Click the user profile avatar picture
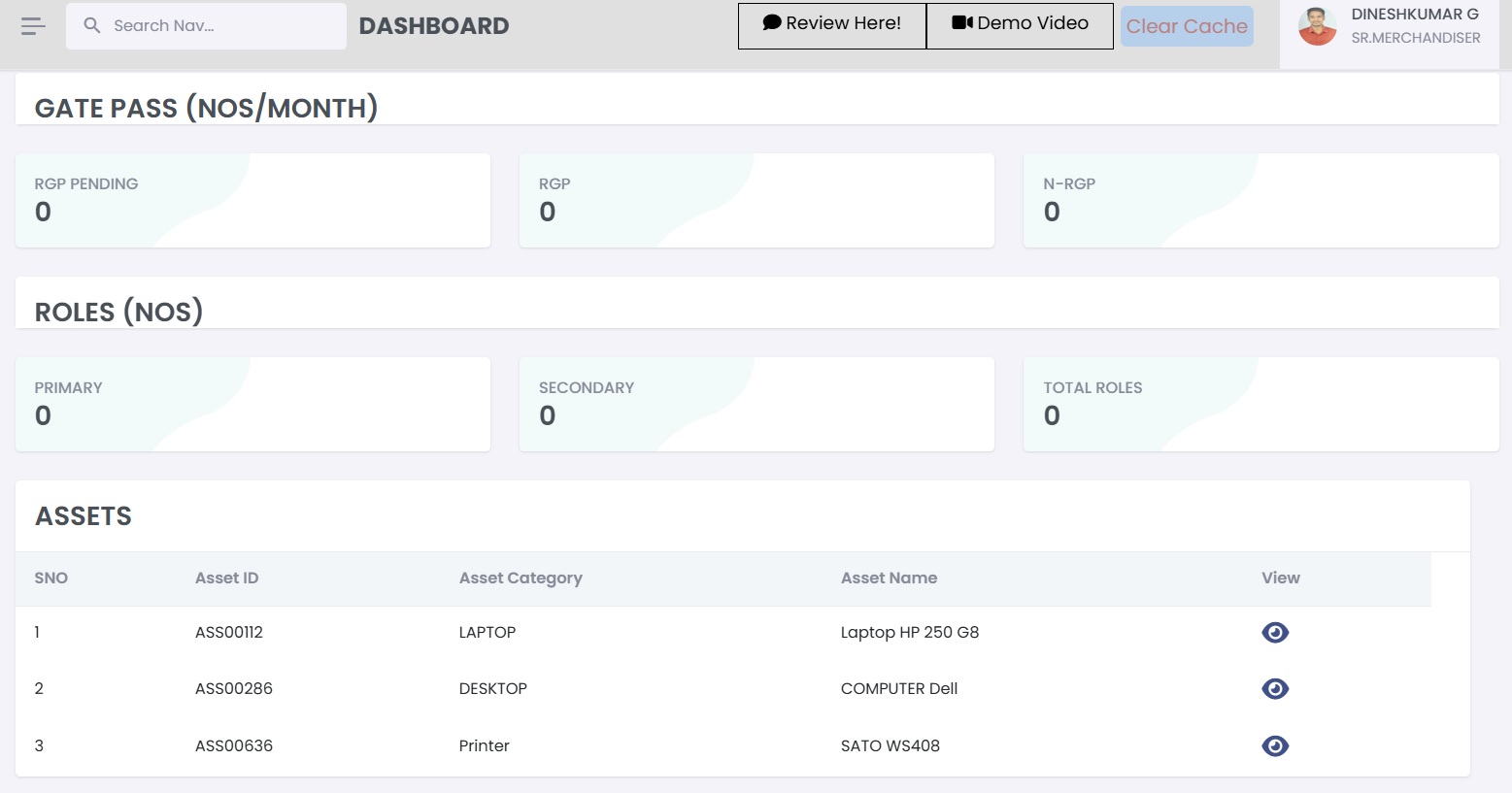This screenshot has height=793, width=1512. click(1317, 27)
